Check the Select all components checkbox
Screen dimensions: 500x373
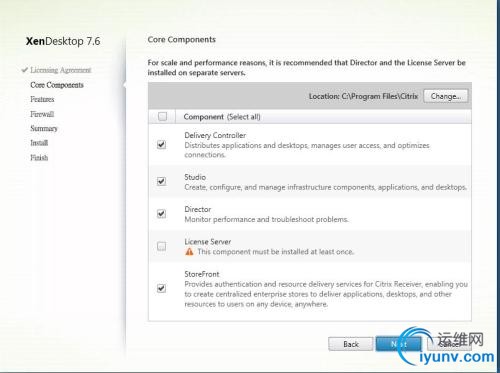click(x=162, y=116)
